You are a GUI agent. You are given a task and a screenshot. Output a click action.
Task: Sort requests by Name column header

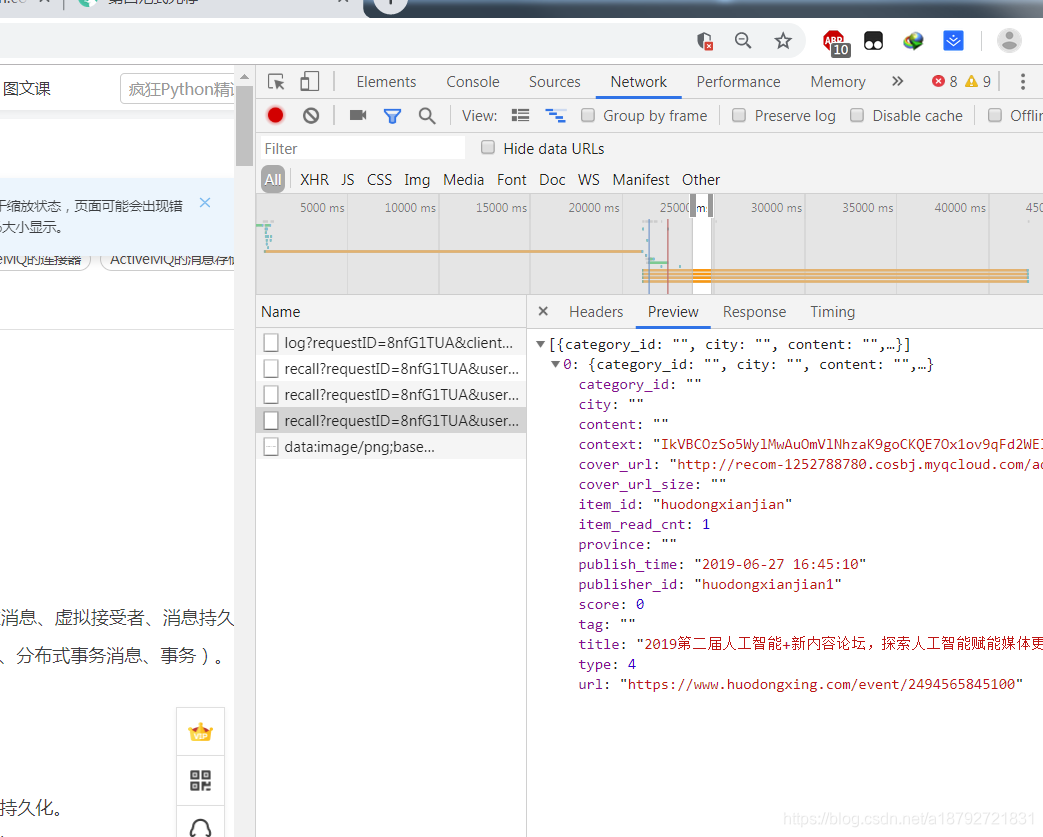[391, 311]
